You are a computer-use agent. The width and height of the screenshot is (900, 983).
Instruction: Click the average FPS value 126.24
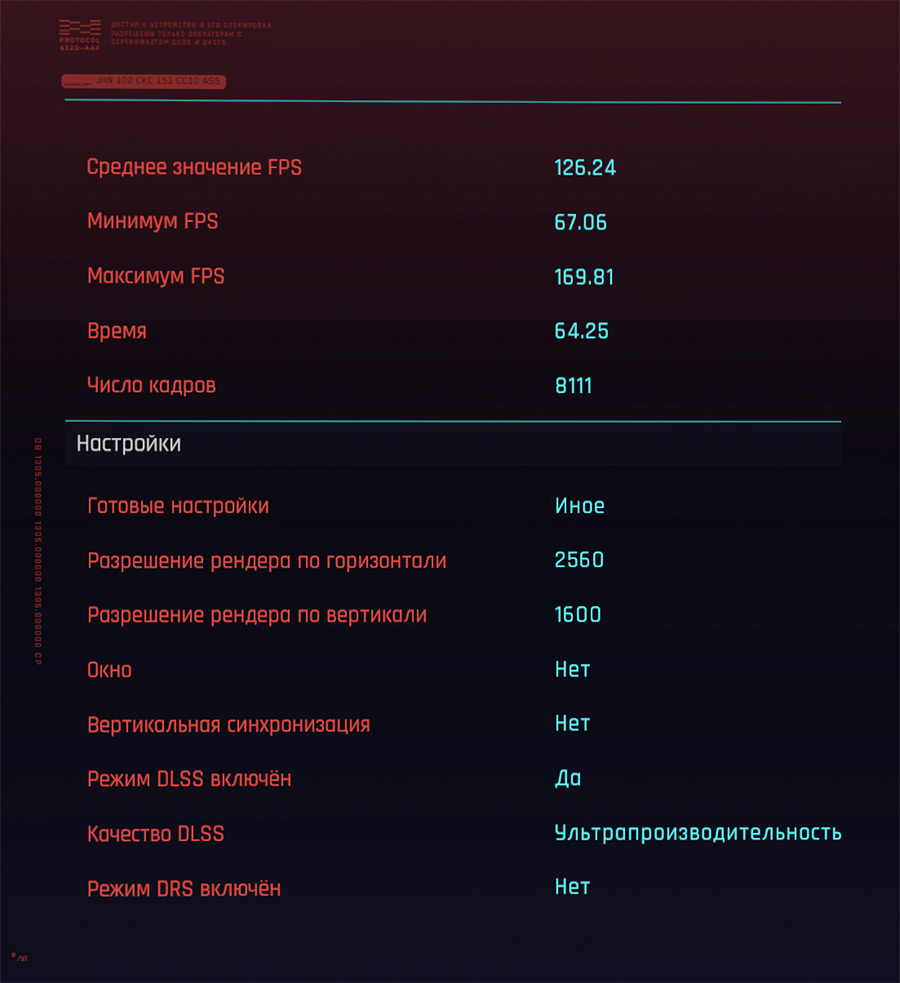coord(585,168)
